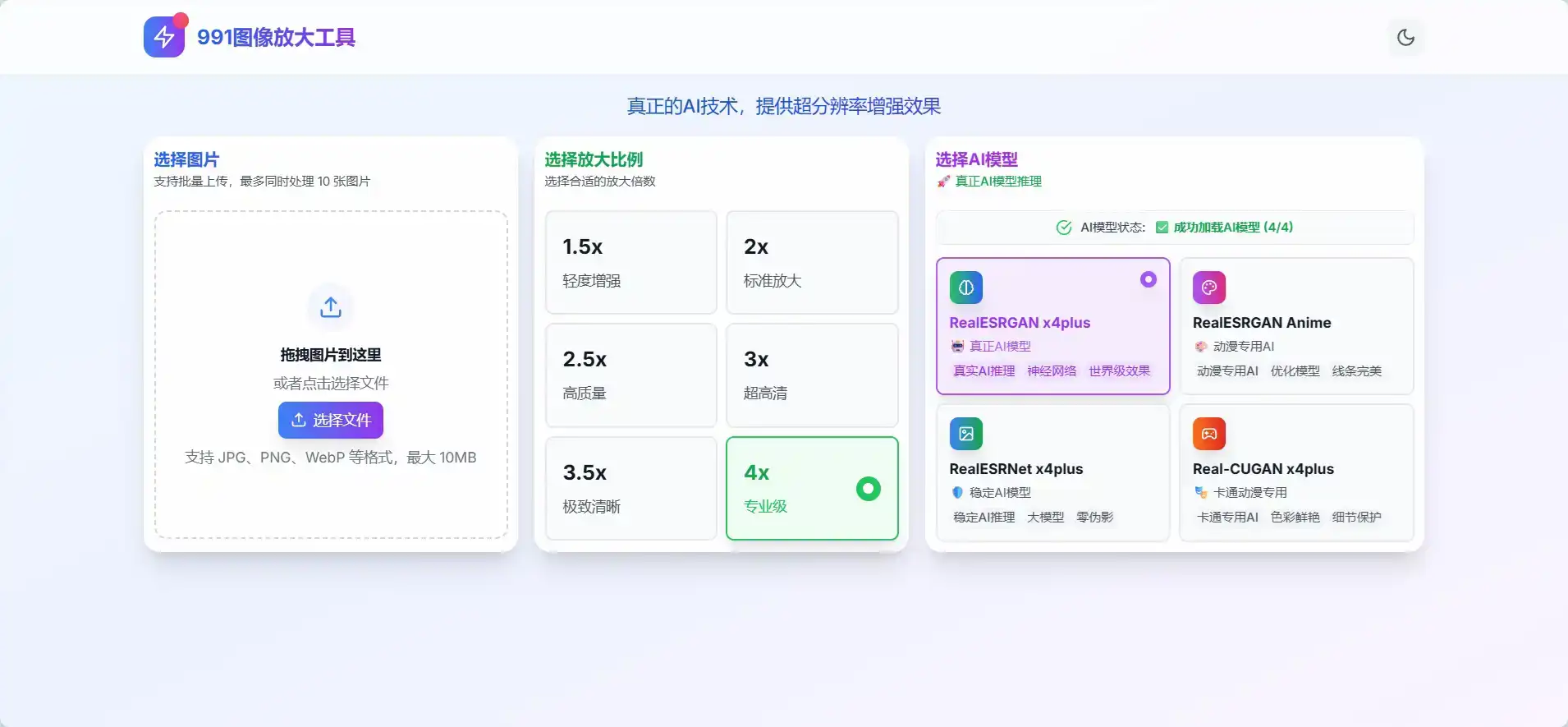1568x727 pixels.
Task: Click the 选择AI模型 section heading
Action: [977, 159]
